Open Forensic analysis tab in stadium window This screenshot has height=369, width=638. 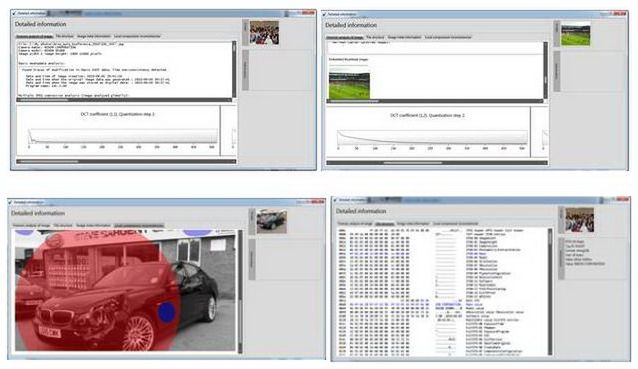[344, 37]
